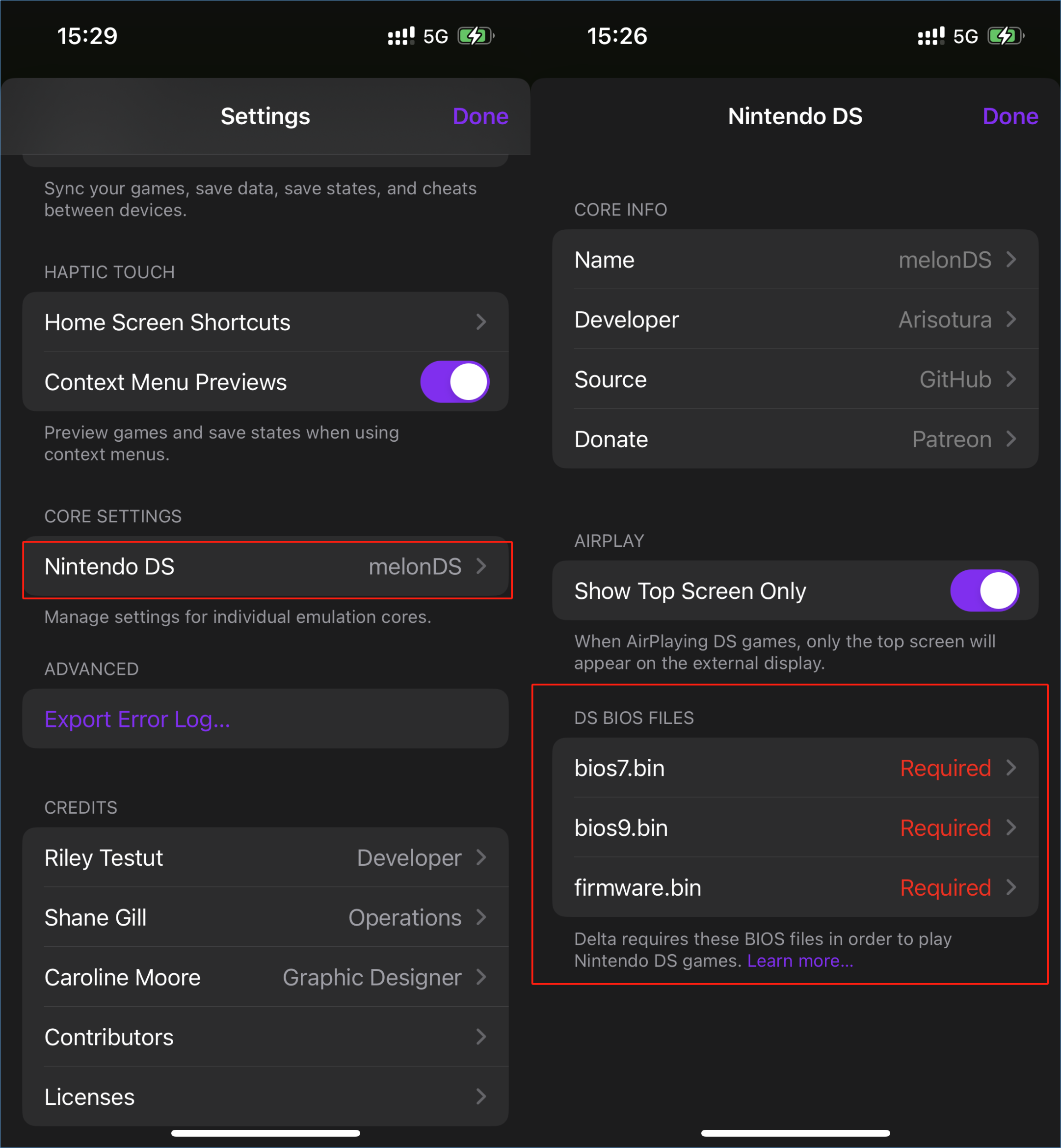Screen dimensions: 1061x1148
Task: Open Caroline Moore Graphic Designer entry
Action: point(265,977)
